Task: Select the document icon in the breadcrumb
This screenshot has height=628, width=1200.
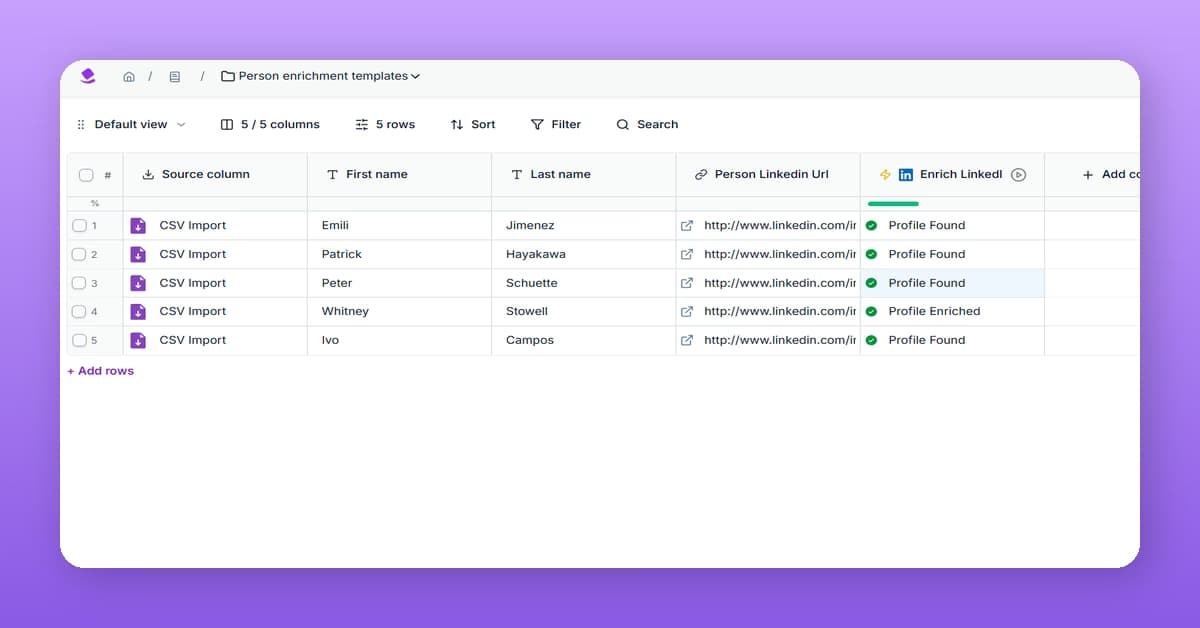Action: tap(175, 76)
